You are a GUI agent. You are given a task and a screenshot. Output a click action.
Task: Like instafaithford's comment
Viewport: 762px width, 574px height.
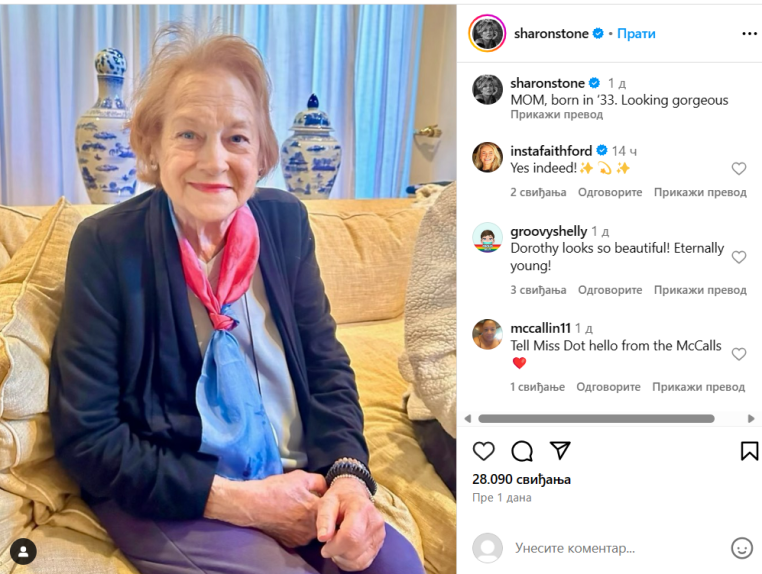[x=739, y=169]
